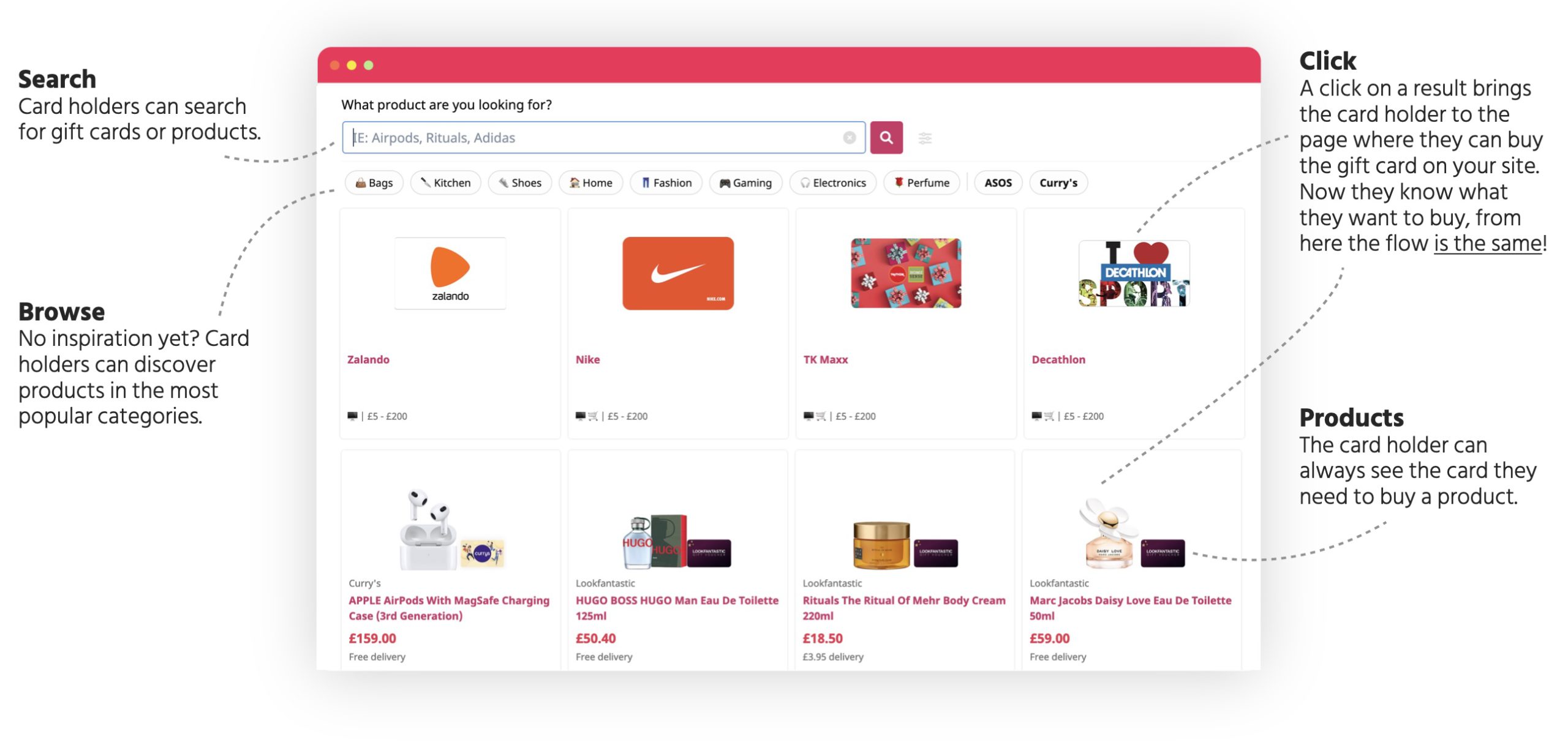
Task: Open the Zalando gift card image
Action: (x=450, y=273)
